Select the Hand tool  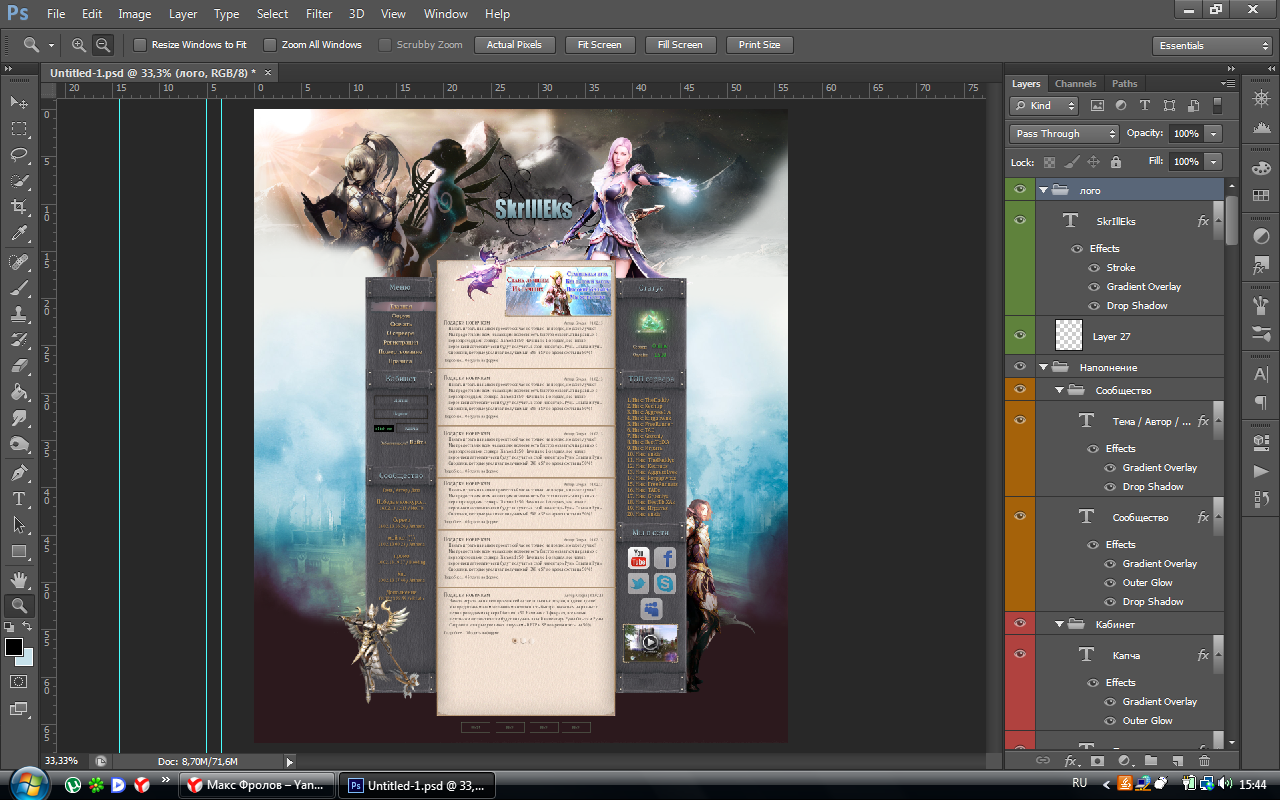(x=19, y=579)
